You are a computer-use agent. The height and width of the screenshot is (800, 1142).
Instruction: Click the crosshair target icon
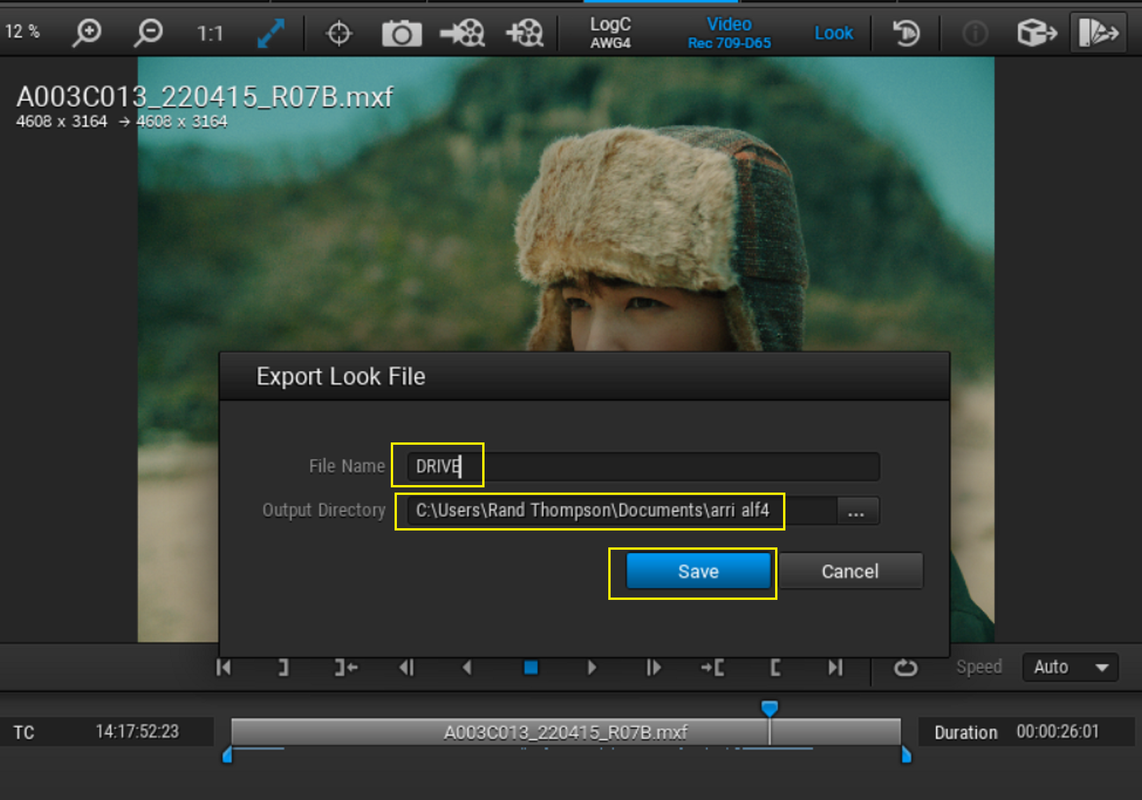(x=339, y=34)
